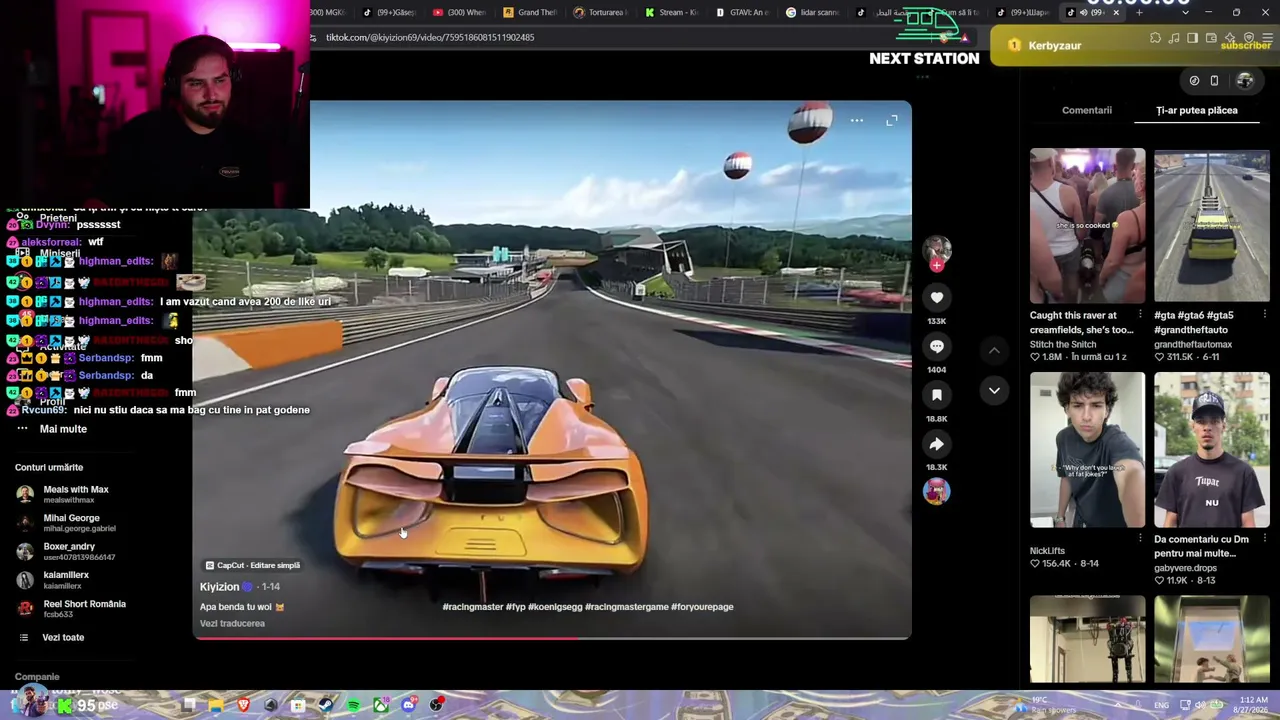The image size is (1280, 720).
Task: Click the Companie footer link
Action: point(37,677)
